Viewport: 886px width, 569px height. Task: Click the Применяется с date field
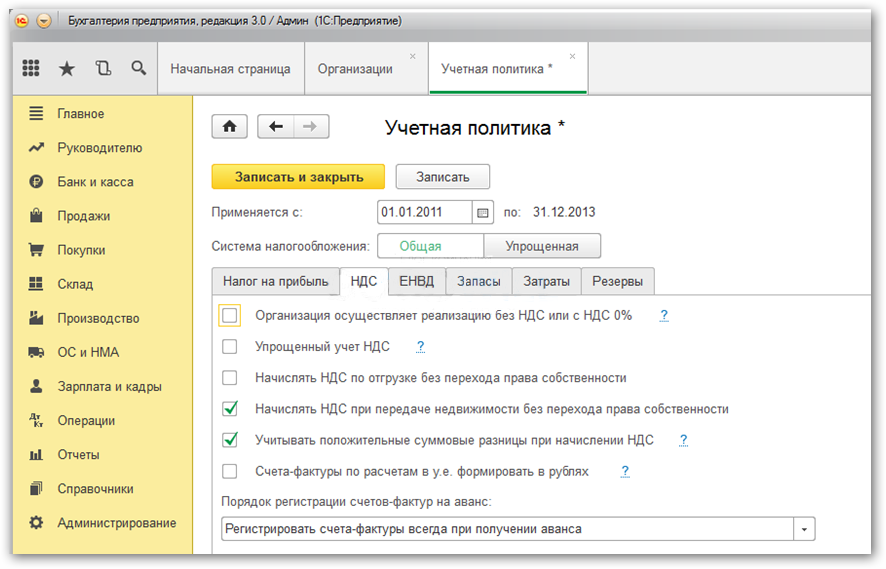(423, 213)
